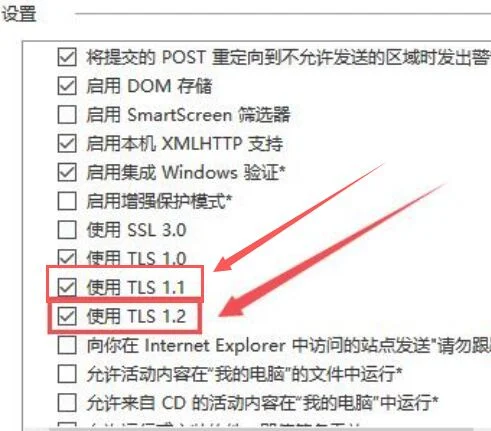Enable 允许活动内容在我的电脑的文件中运行 checkbox

point(67,374)
